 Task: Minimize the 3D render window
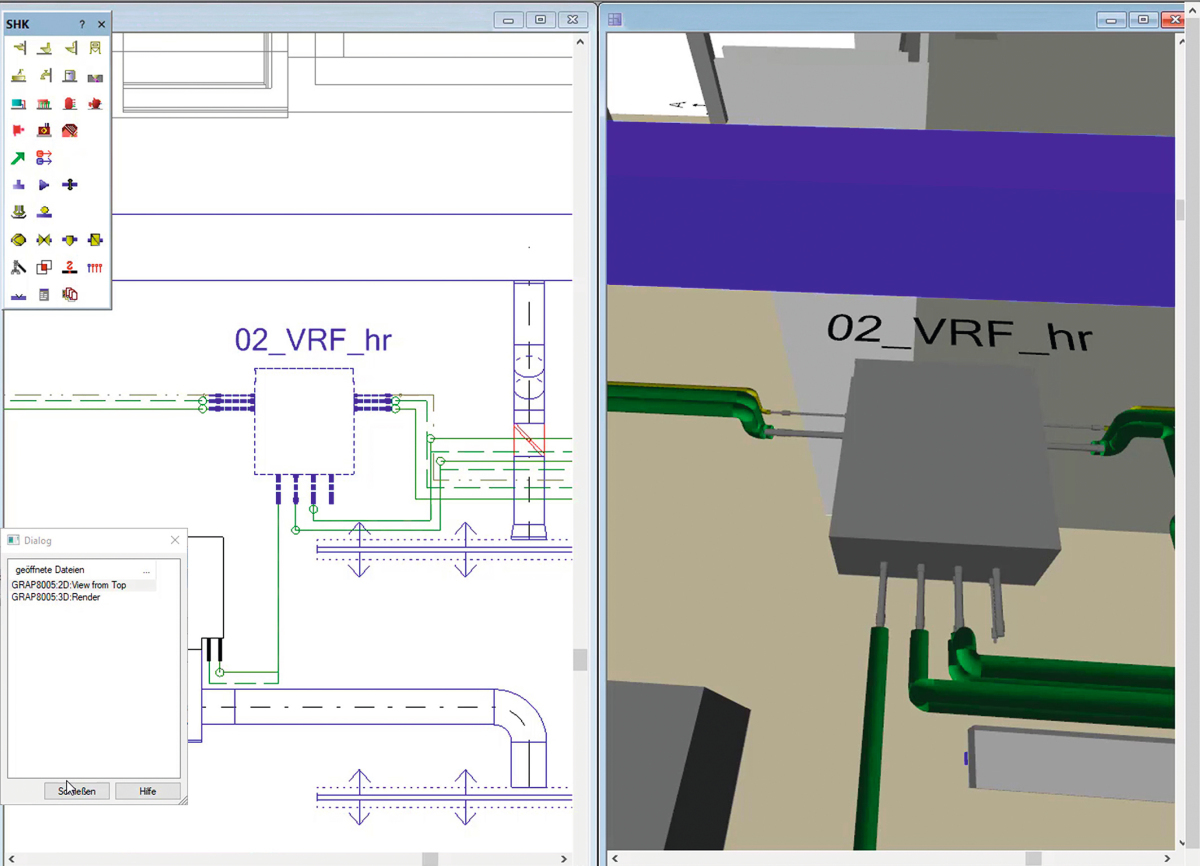pyautogui.click(x=1111, y=19)
